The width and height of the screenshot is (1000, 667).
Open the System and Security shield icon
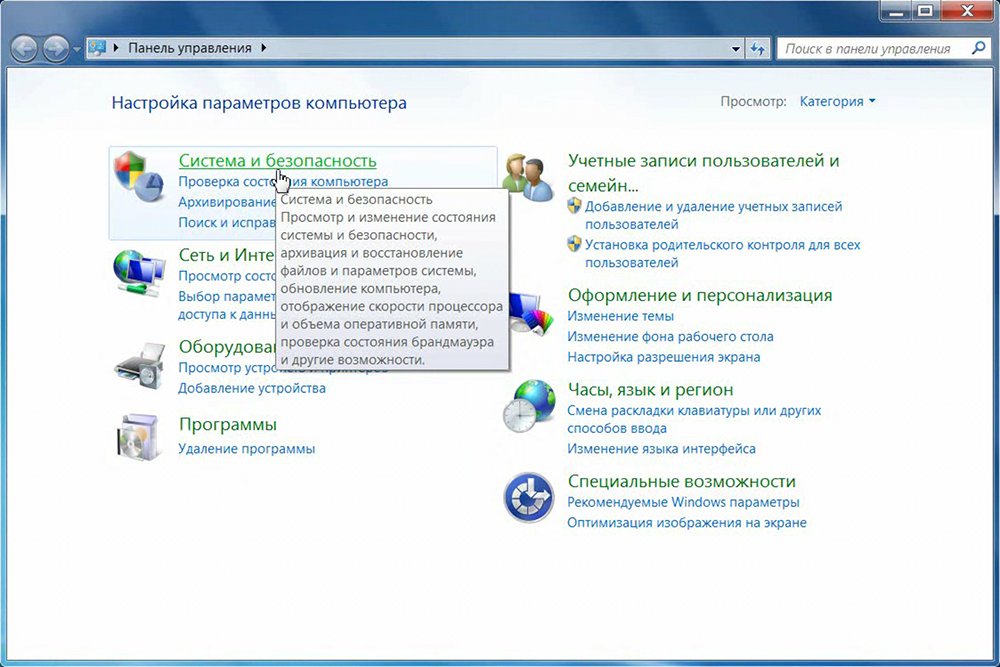click(140, 176)
